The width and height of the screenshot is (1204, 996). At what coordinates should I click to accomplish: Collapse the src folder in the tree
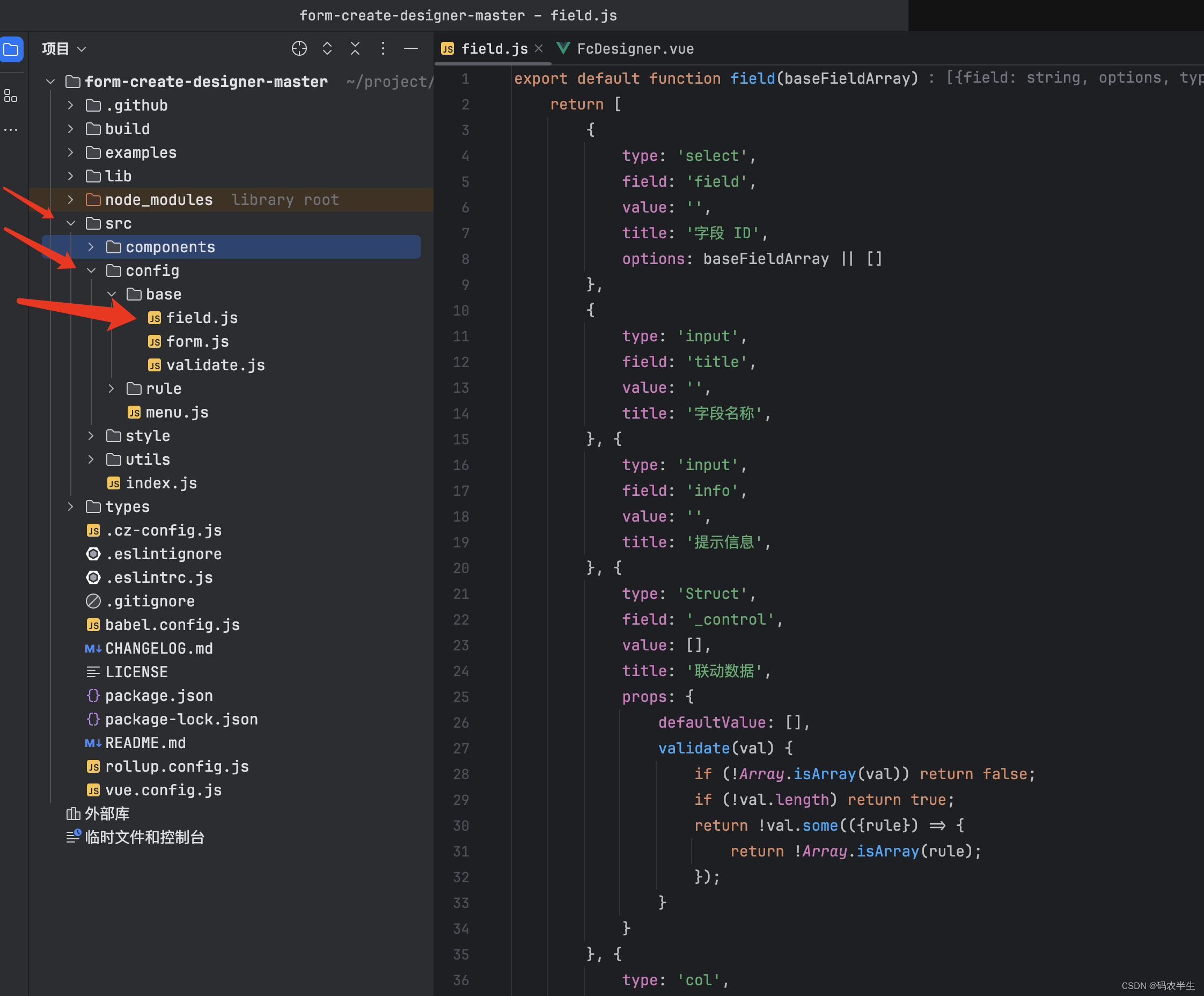point(70,223)
